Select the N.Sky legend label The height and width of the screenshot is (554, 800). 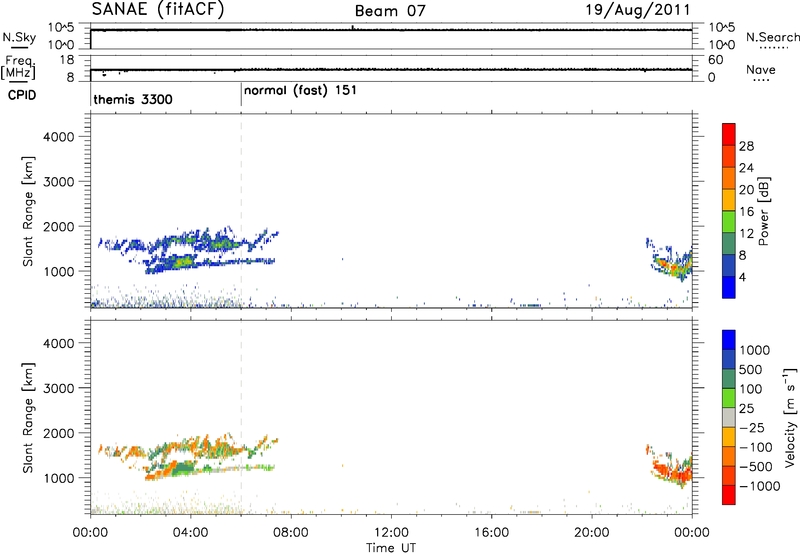tap(19, 37)
